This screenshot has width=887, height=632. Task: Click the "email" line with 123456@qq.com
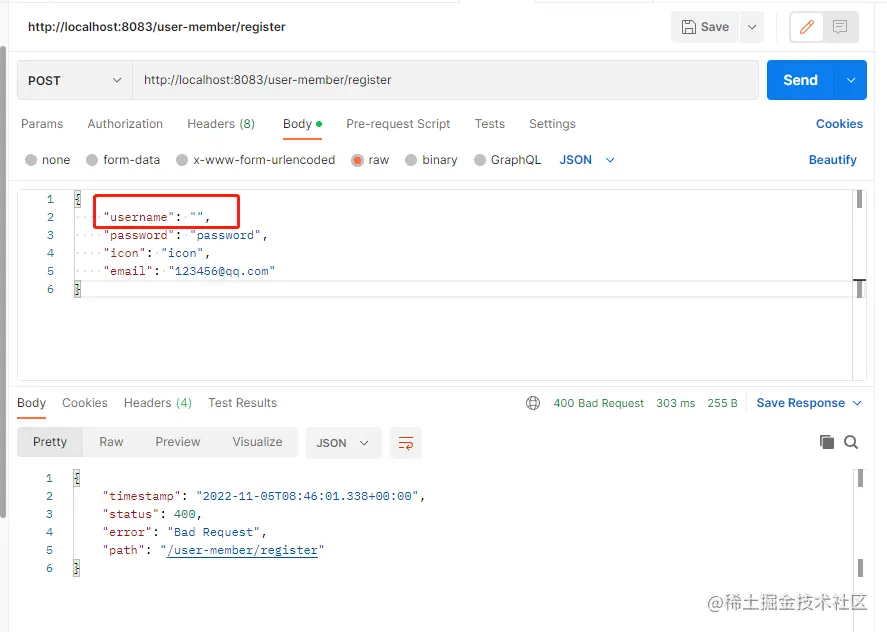pyautogui.click(x=189, y=272)
